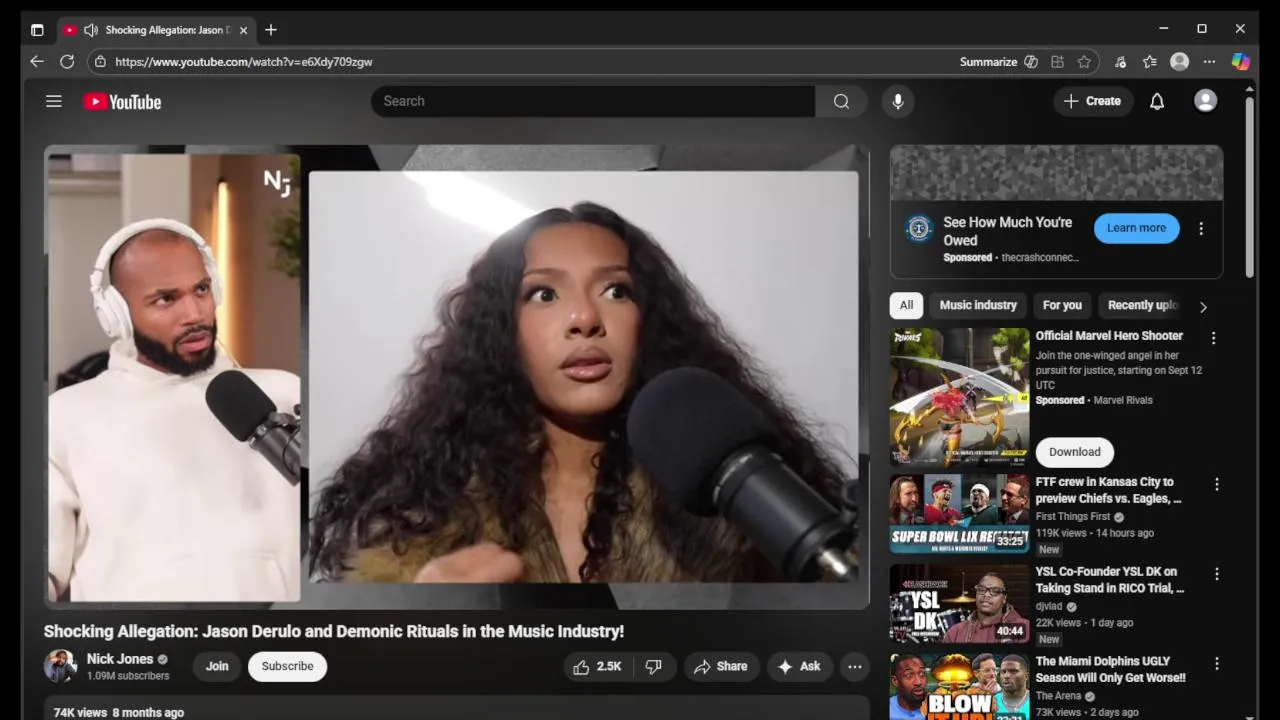Screen dimensions: 1280x720
Task: Open the Copilot sidebar icon
Action: point(1240,61)
